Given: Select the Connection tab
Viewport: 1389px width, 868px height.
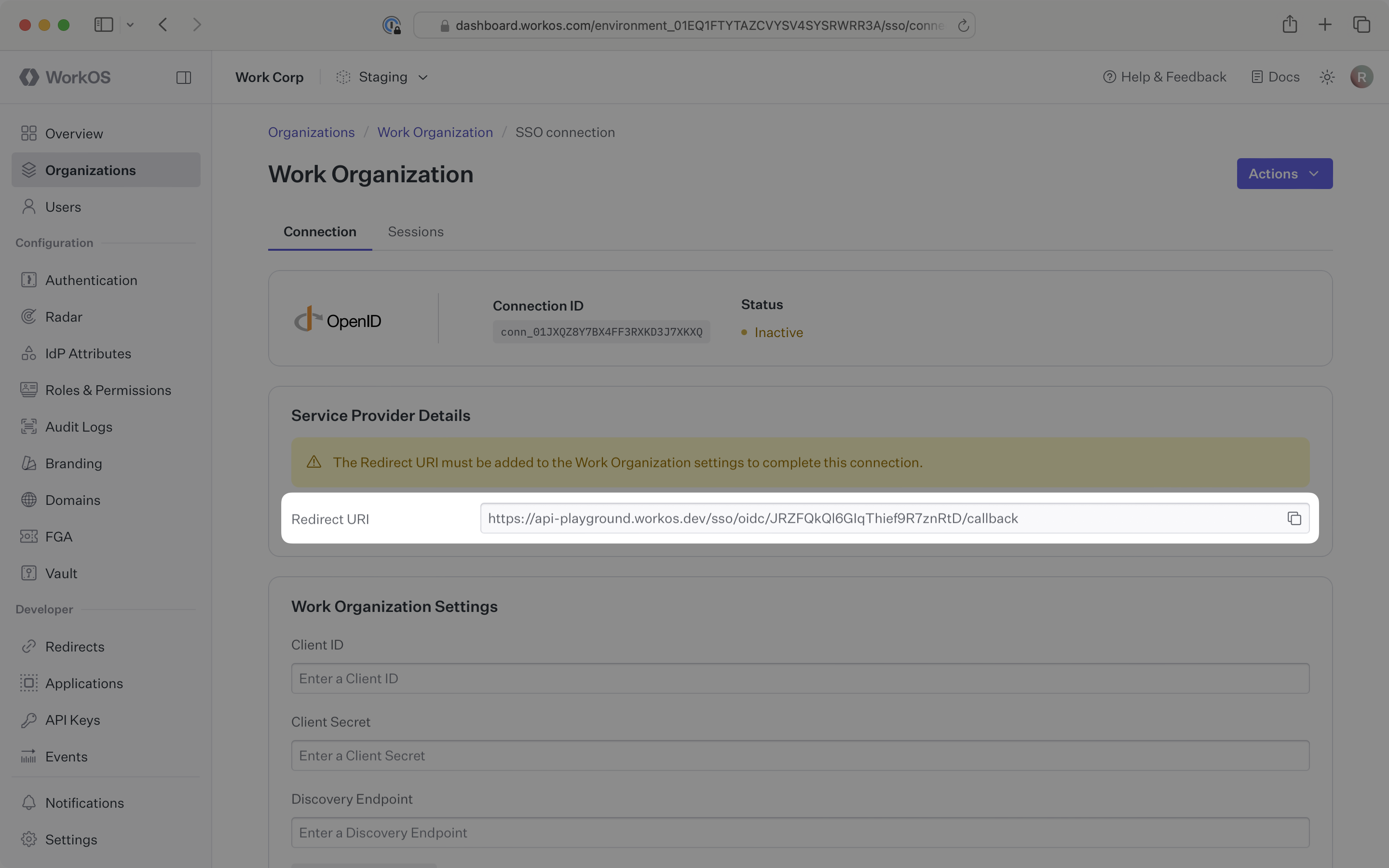Looking at the screenshot, I should tap(319, 231).
